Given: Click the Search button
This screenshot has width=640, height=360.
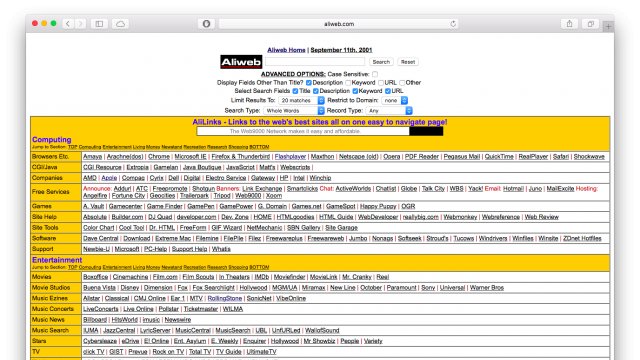Looking at the screenshot, I should (381, 62).
